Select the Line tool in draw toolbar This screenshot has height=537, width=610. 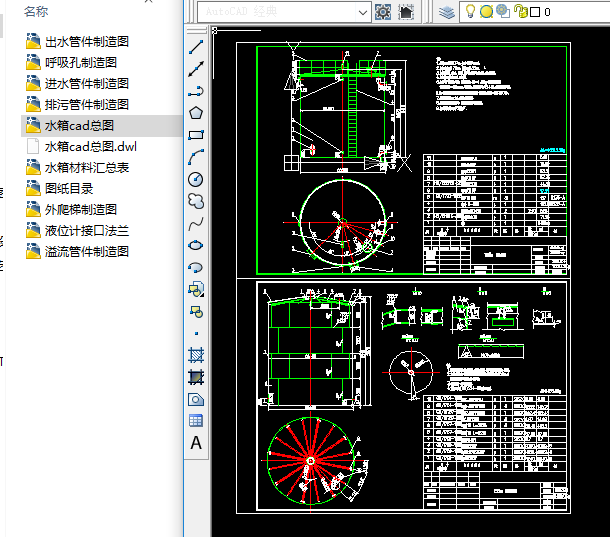[x=196, y=47]
